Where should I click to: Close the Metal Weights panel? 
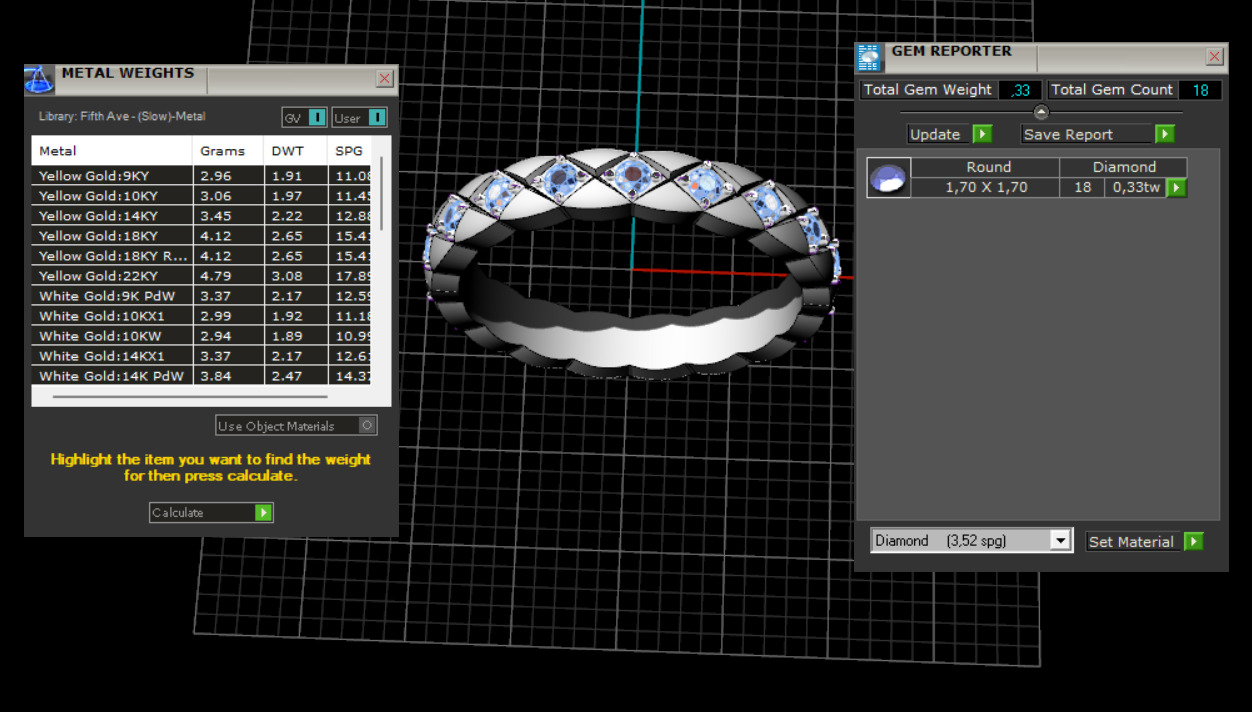[x=384, y=79]
